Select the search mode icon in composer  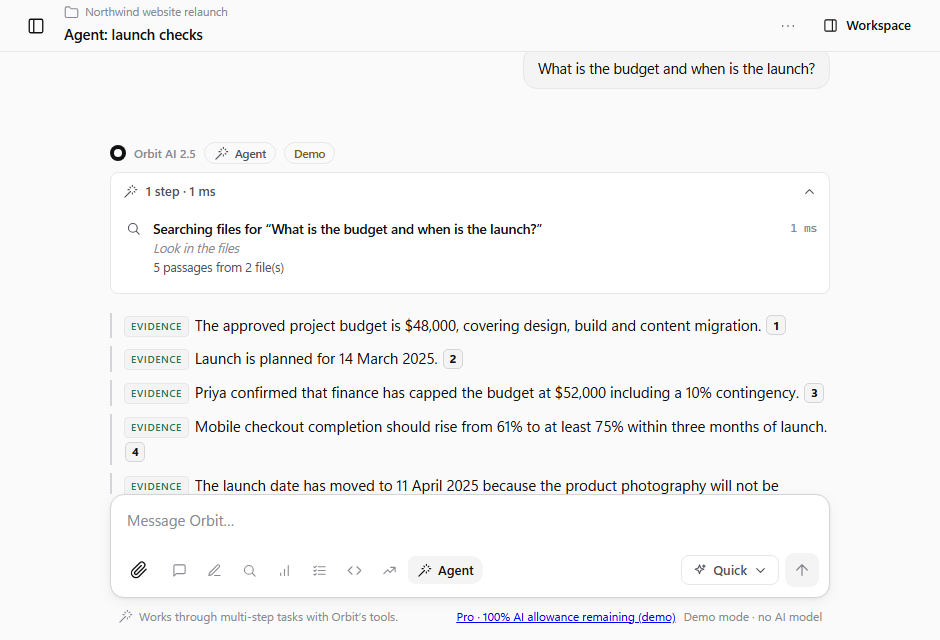pos(249,570)
